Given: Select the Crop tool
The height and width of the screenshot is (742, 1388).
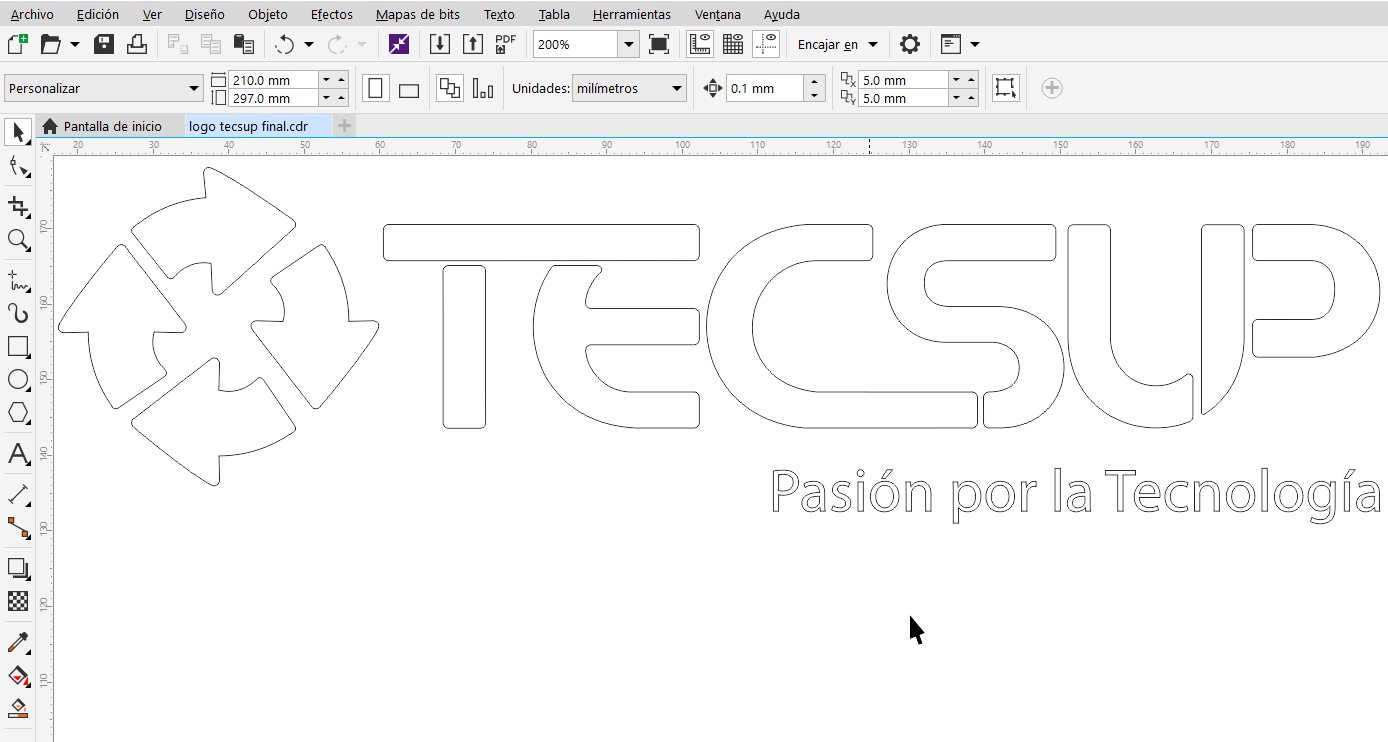Looking at the screenshot, I should click(x=18, y=207).
